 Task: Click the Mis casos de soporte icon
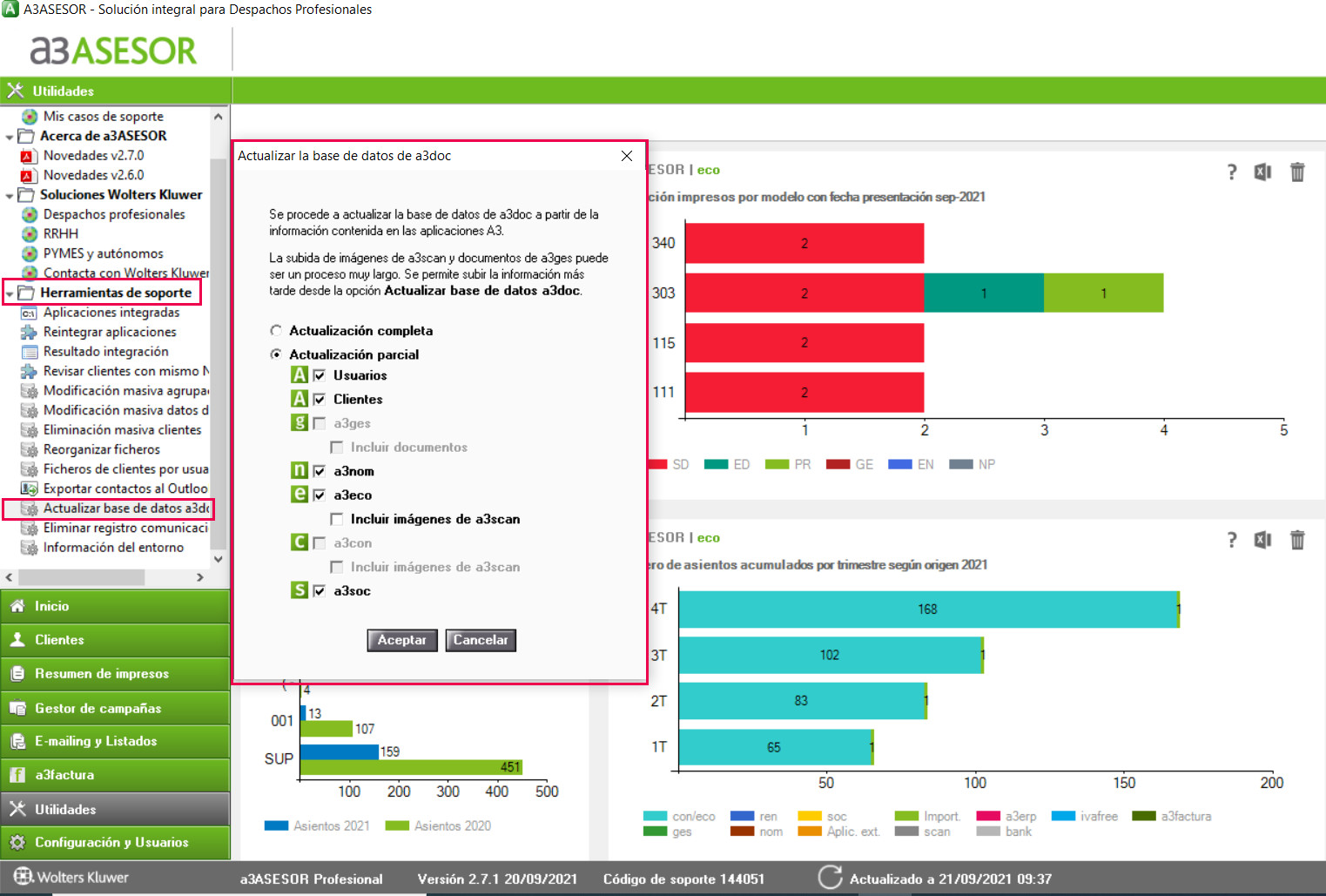[29, 117]
